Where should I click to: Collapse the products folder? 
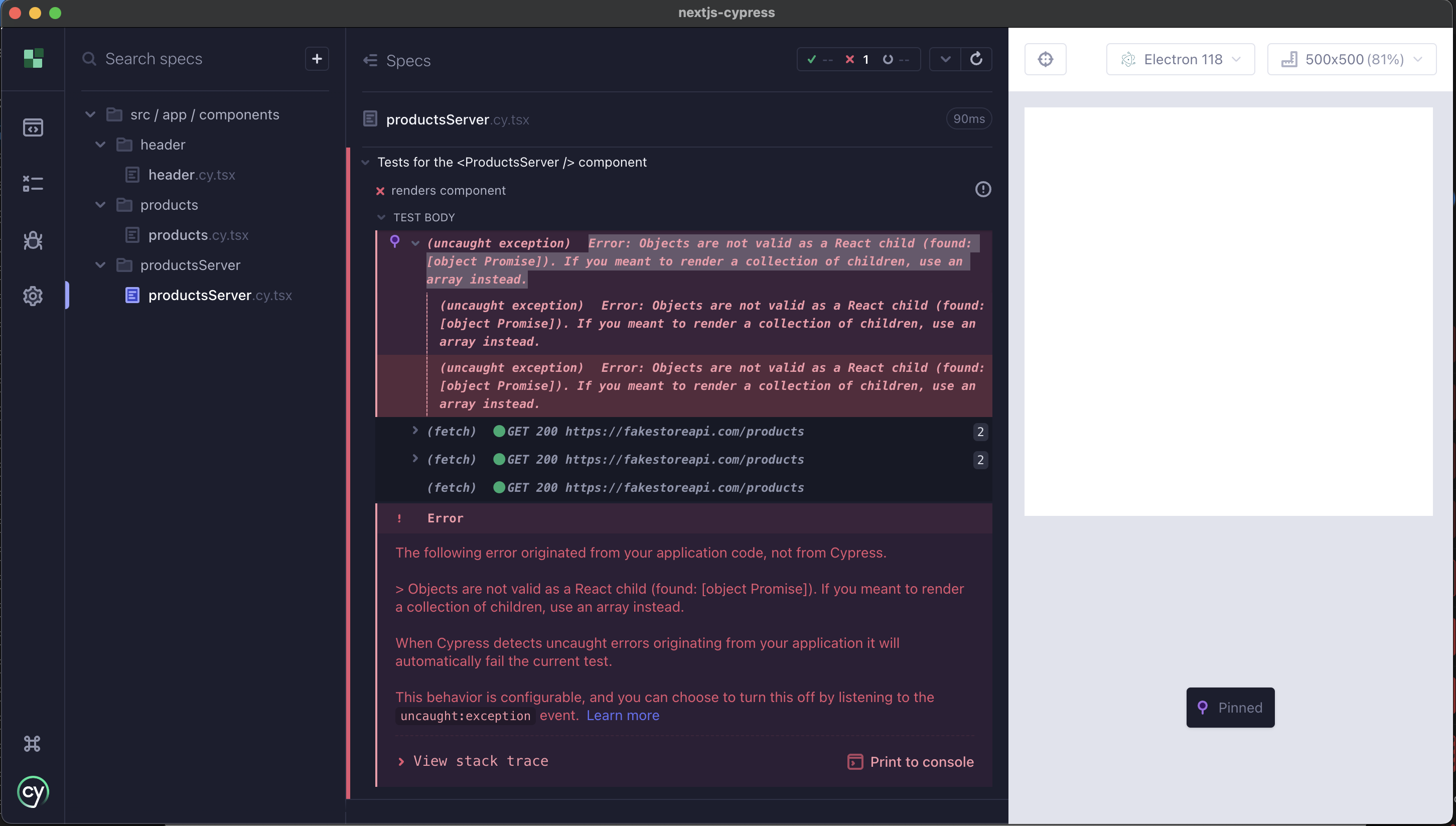coord(100,205)
